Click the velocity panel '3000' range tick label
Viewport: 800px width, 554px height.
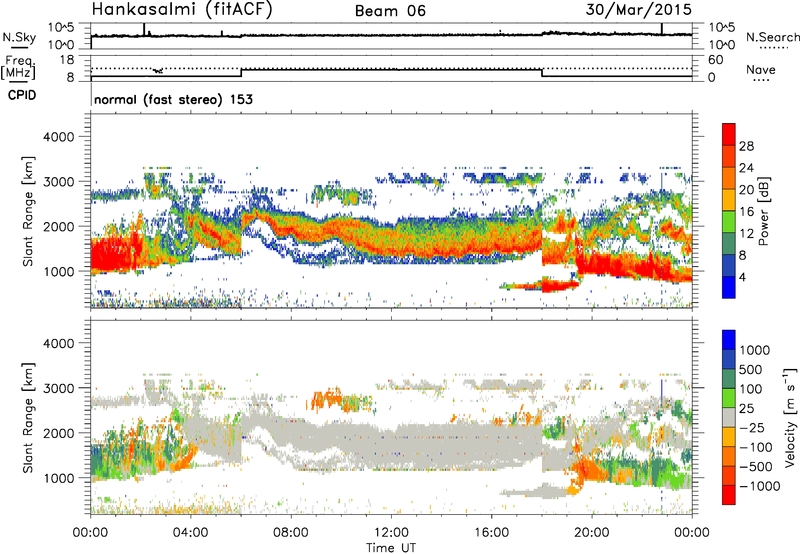[x=59, y=388]
